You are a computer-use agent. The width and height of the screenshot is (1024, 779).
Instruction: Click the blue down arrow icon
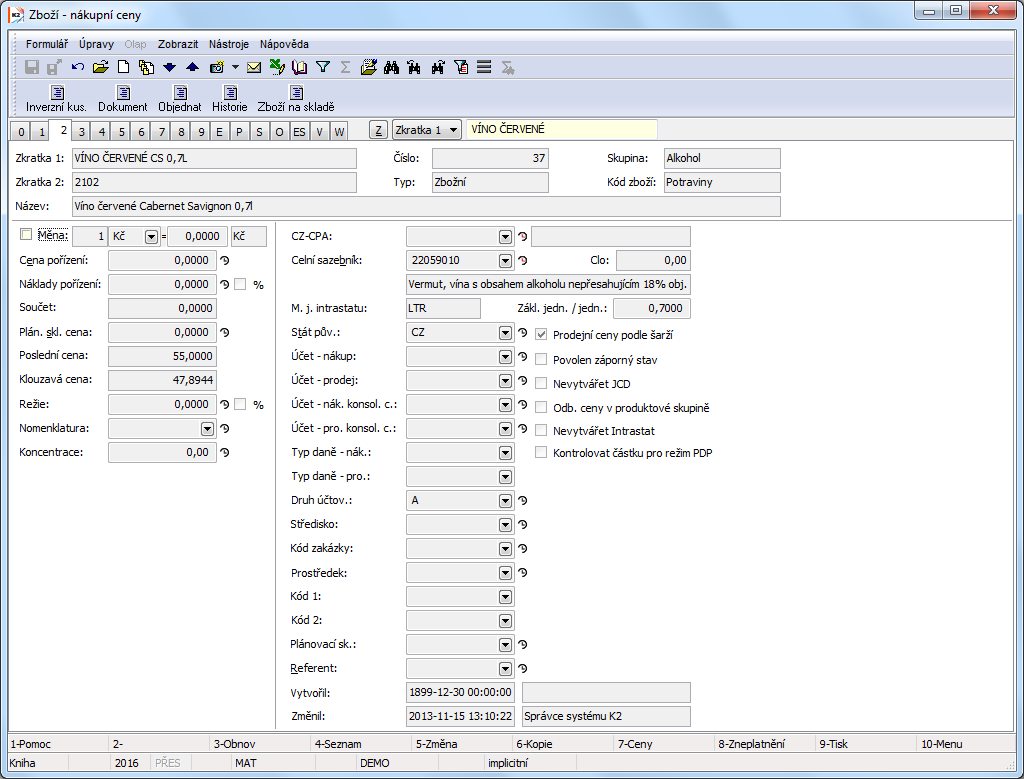tap(169, 68)
